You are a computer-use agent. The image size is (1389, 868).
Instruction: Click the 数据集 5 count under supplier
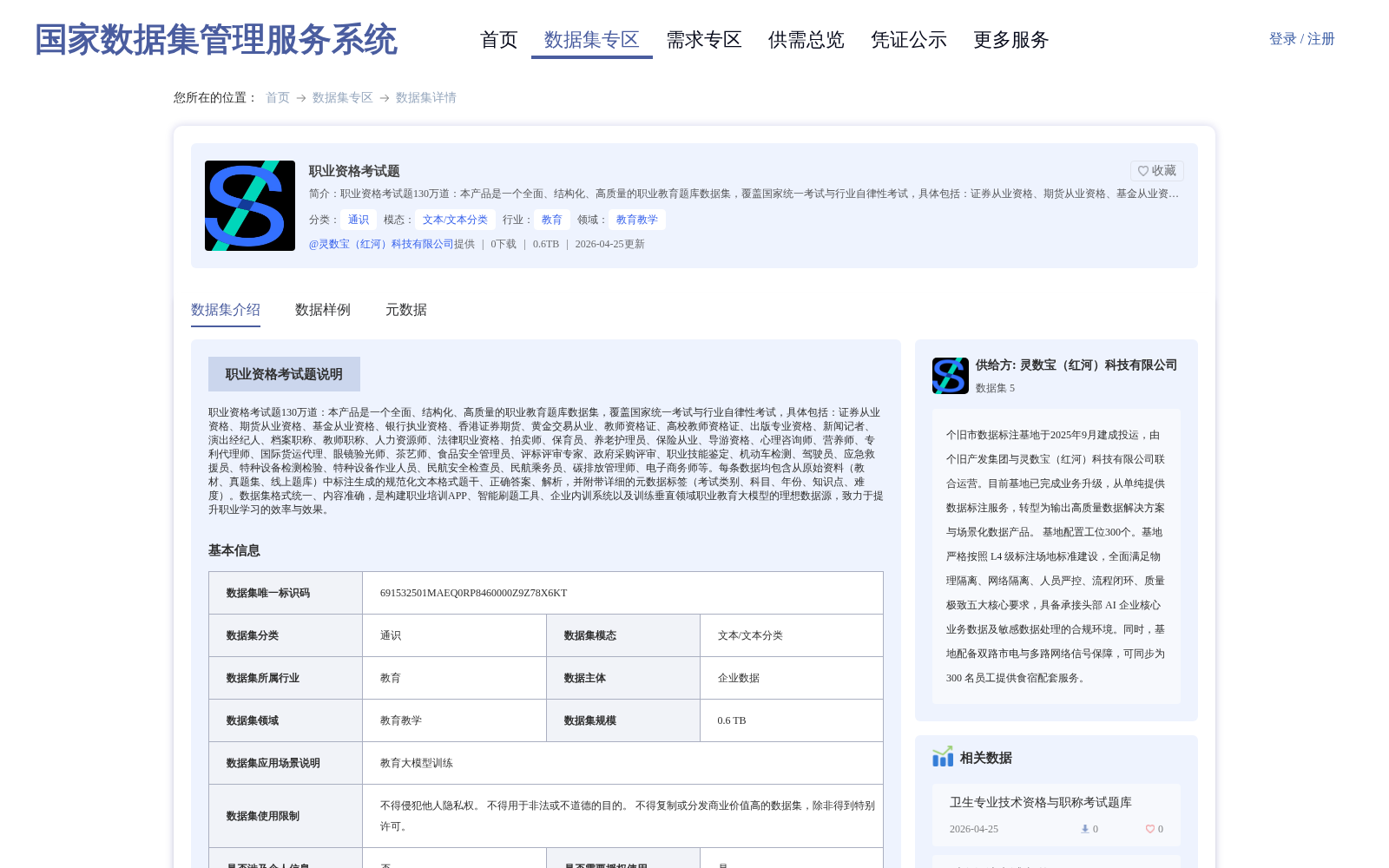[995, 388]
